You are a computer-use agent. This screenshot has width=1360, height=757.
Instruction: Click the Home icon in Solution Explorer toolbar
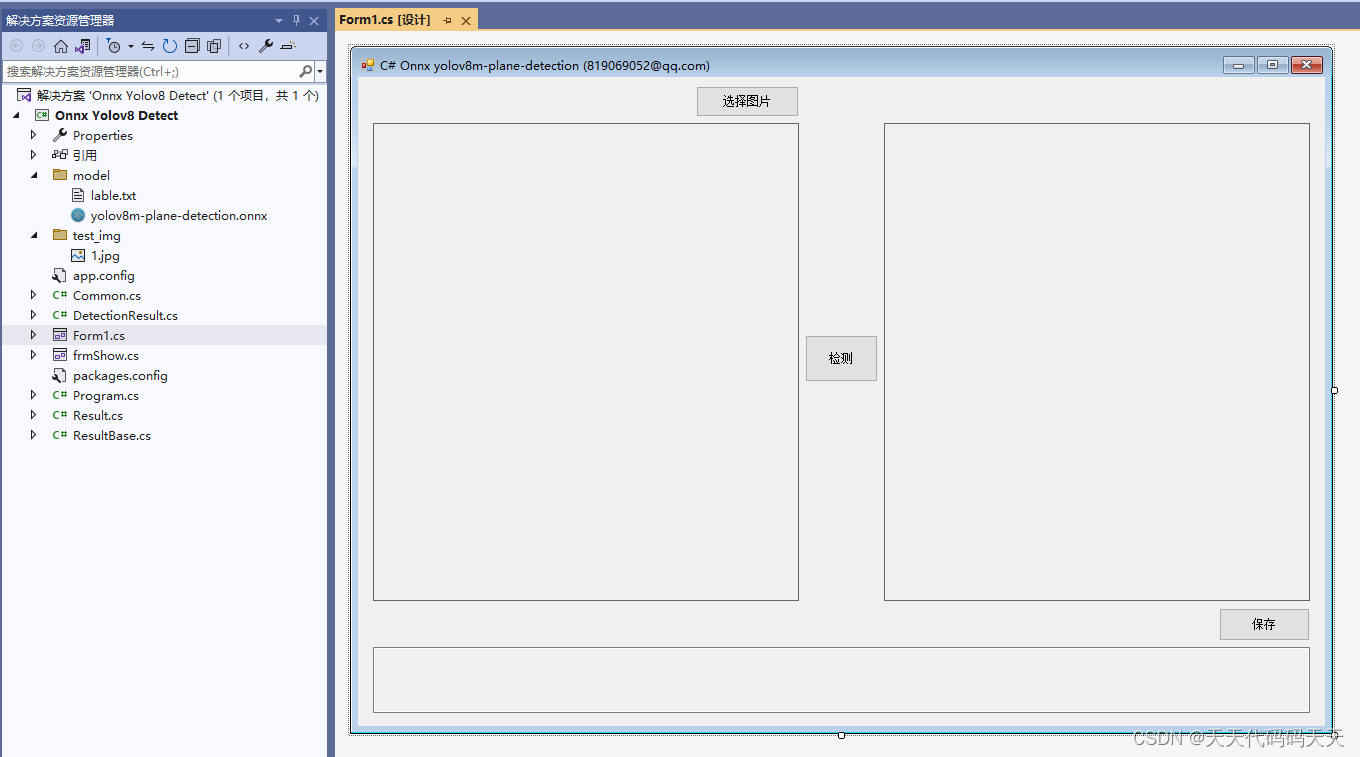pyautogui.click(x=61, y=45)
